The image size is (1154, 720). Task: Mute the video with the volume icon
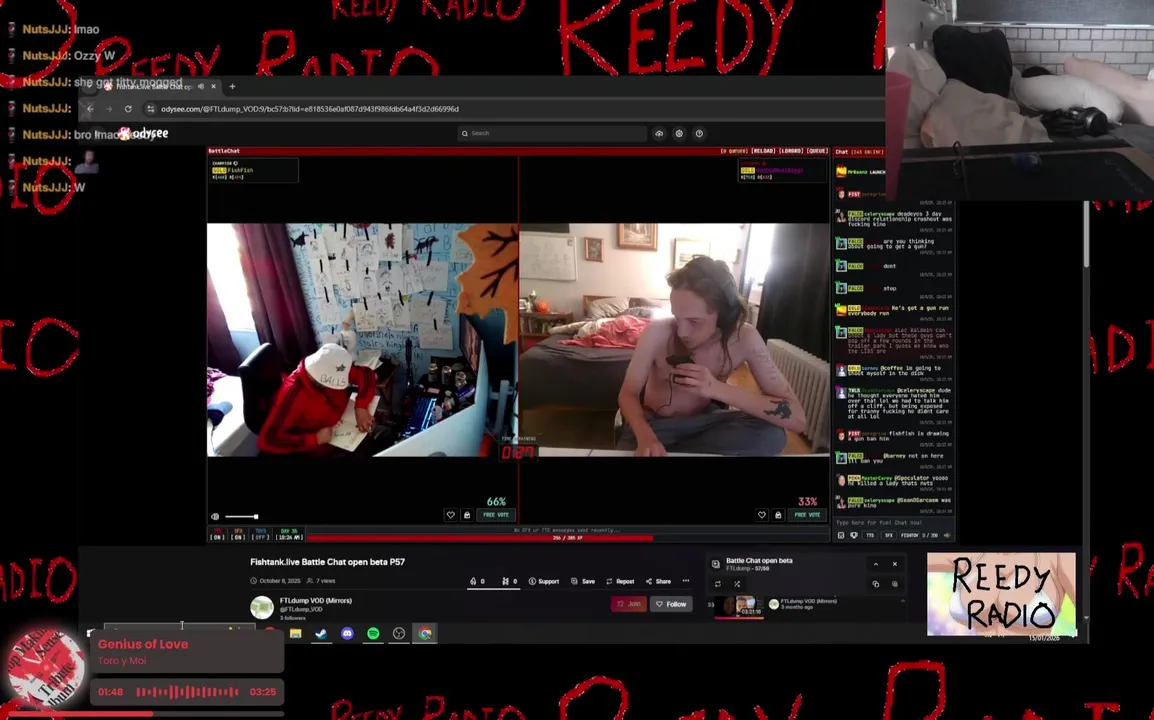coord(215,517)
